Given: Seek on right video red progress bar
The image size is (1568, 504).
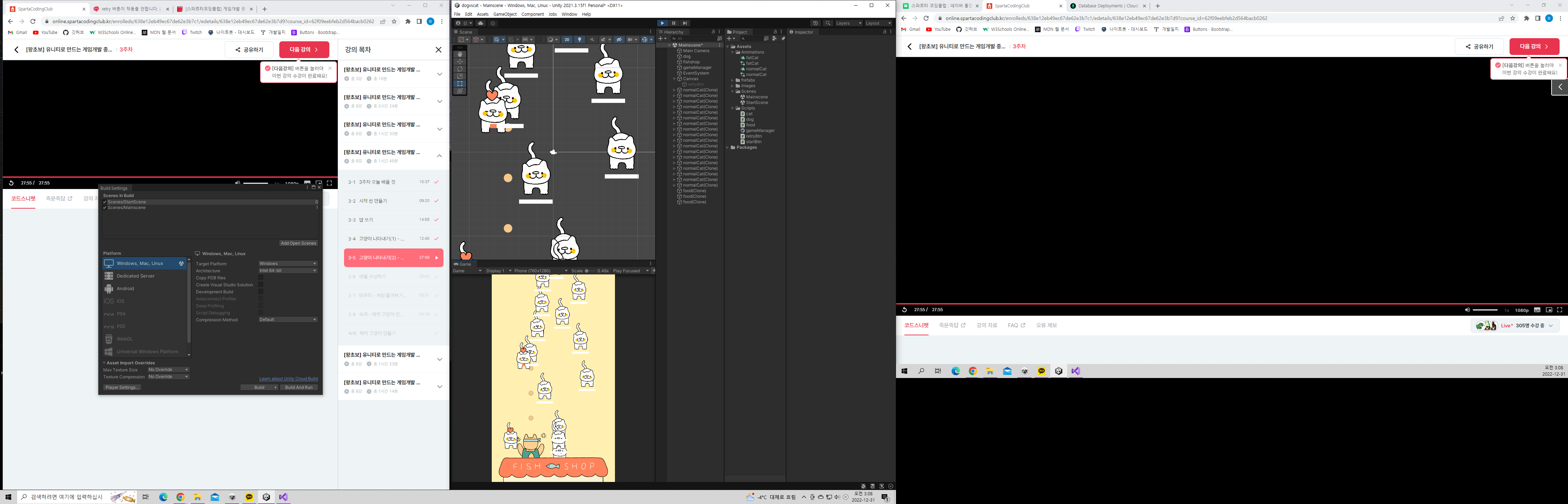Looking at the screenshot, I should pos(1232,303).
